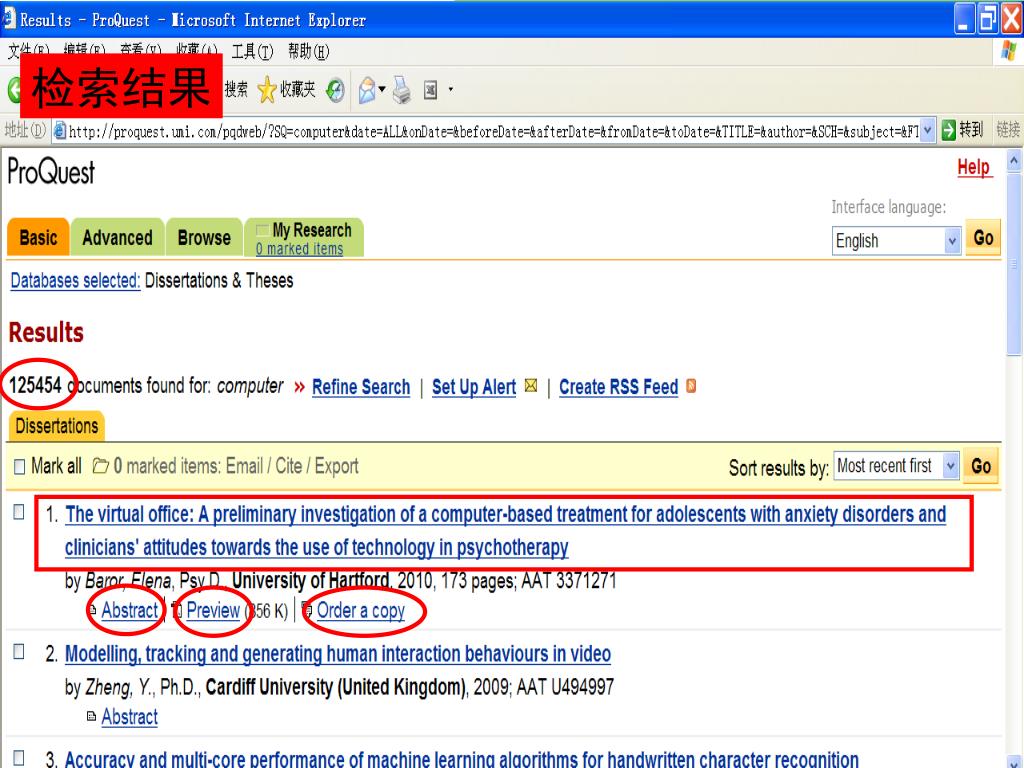Open the Databases selected link
Image resolution: width=1024 pixels, height=768 pixels.
(75, 280)
